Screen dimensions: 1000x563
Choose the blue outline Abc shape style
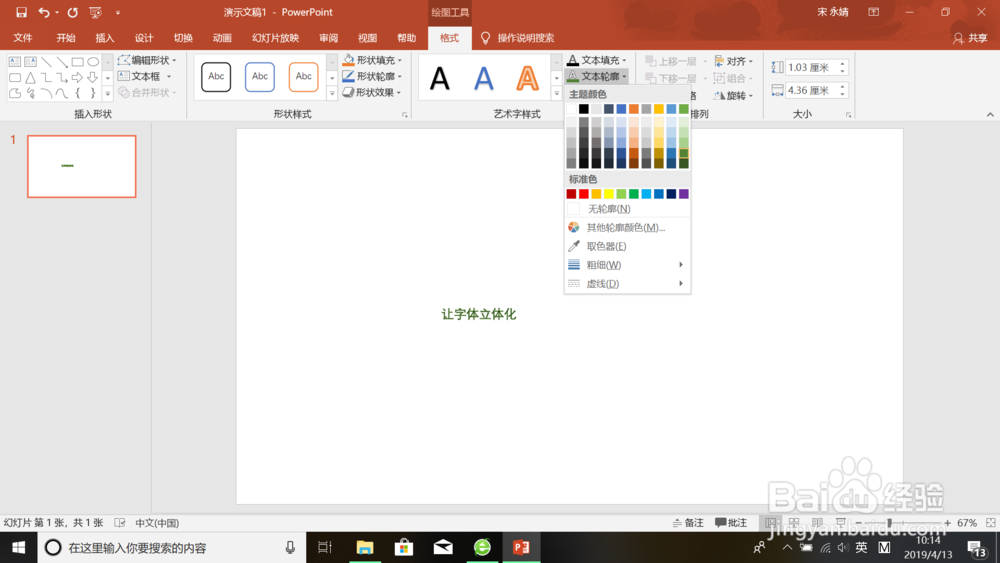(x=260, y=77)
